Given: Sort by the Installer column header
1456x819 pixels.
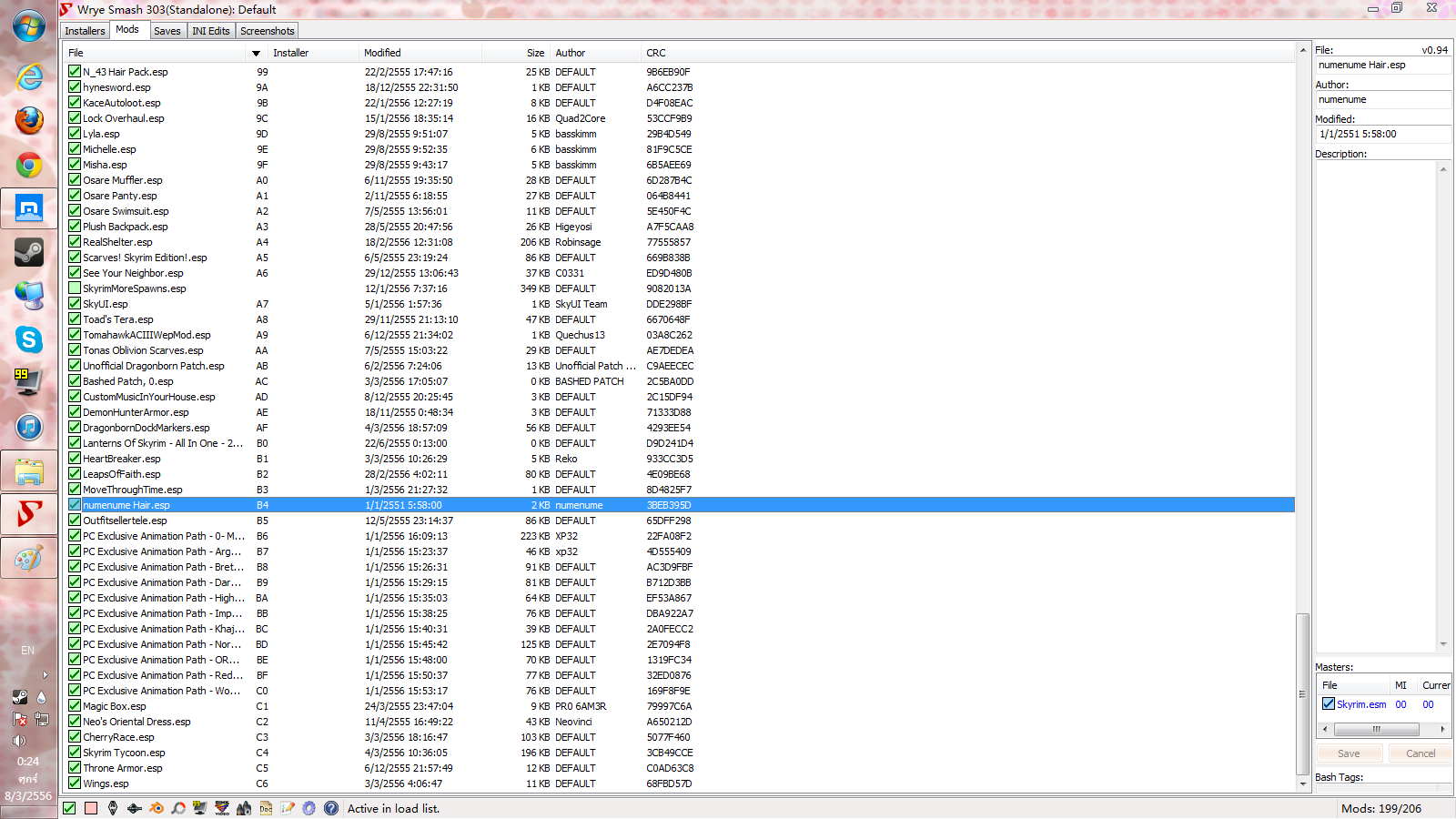Looking at the screenshot, I should coord(312,53).
